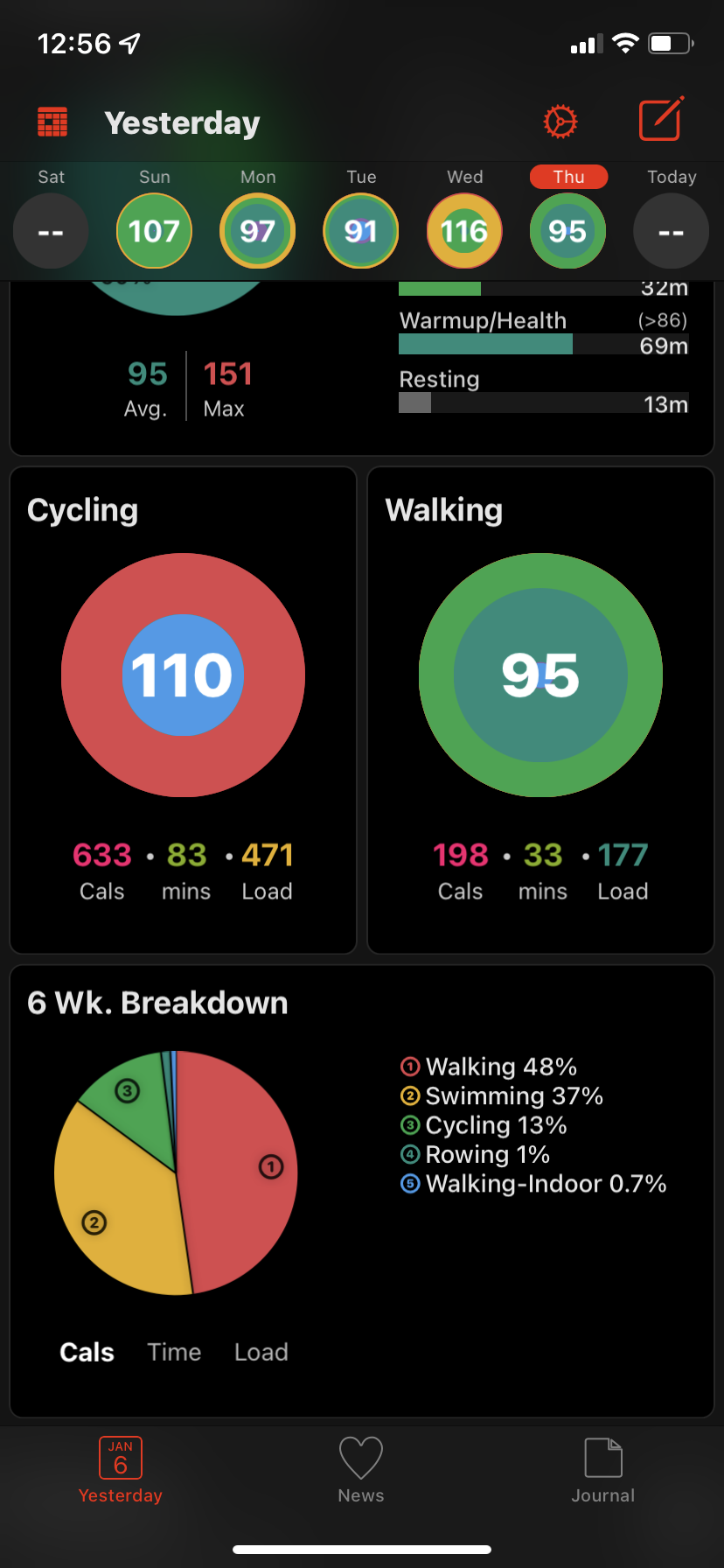The width and height of the screenshot is (724, 1568).
Task: Switch breakdown to Cals
Action: pyautogui.click(x=87, y=1352)
